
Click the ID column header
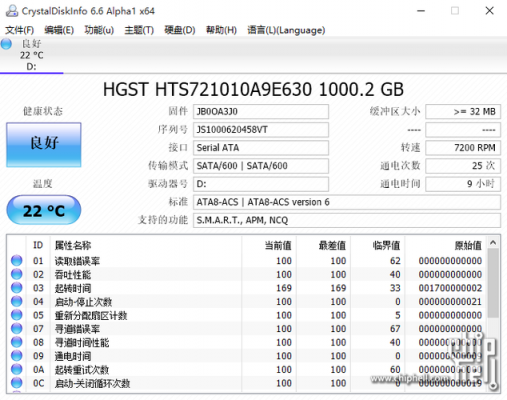pos(38,245)
